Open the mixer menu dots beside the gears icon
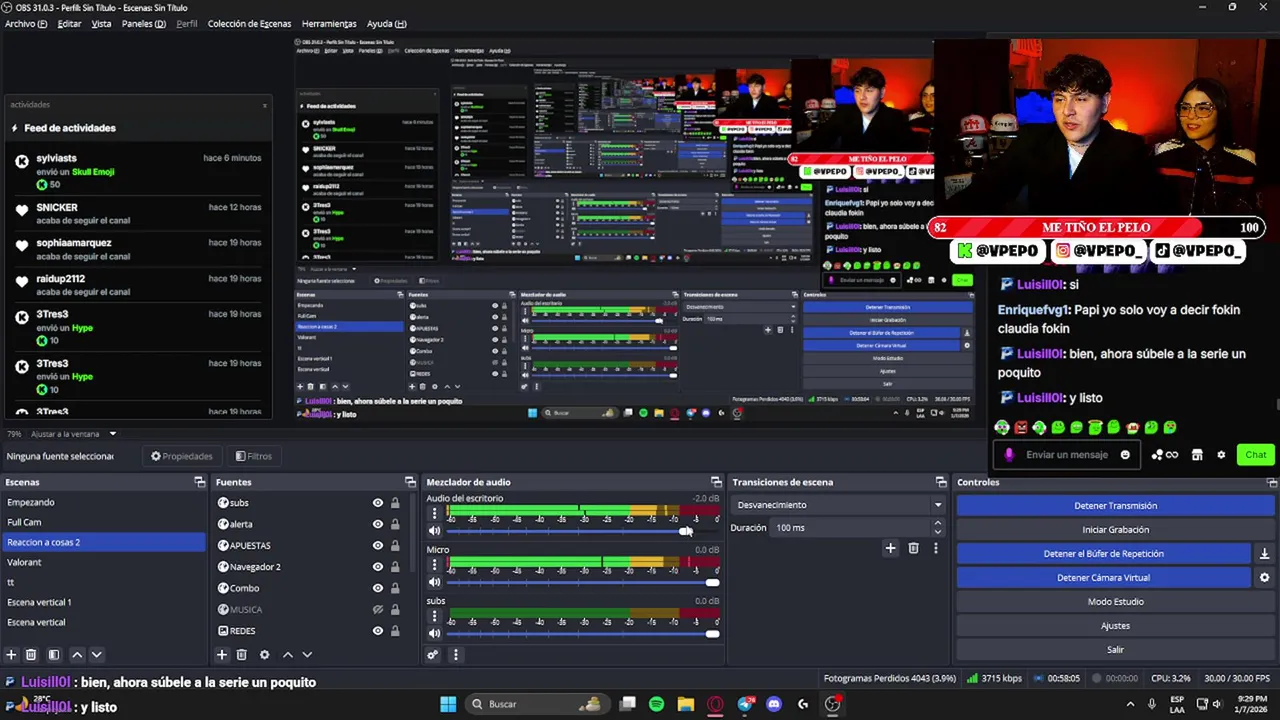1280x720 pixels. [455, 655]
